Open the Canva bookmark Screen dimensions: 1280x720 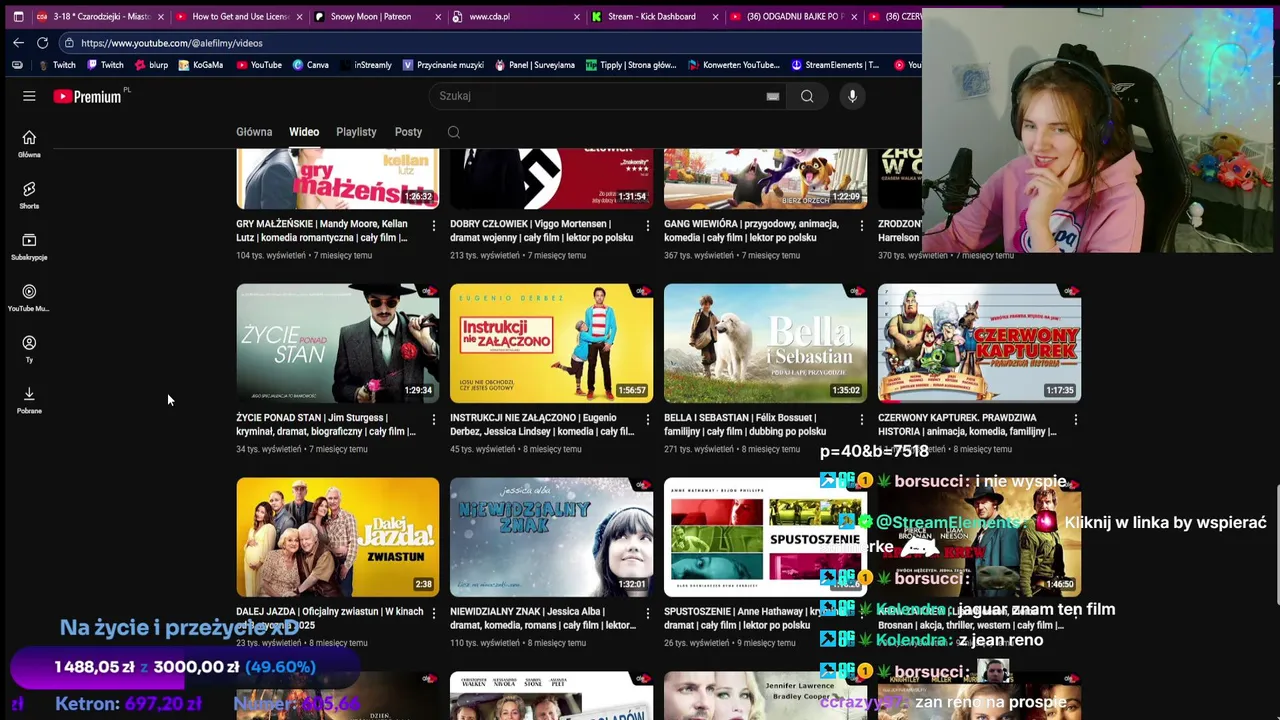pyautogui.click(x=310, y=65)
